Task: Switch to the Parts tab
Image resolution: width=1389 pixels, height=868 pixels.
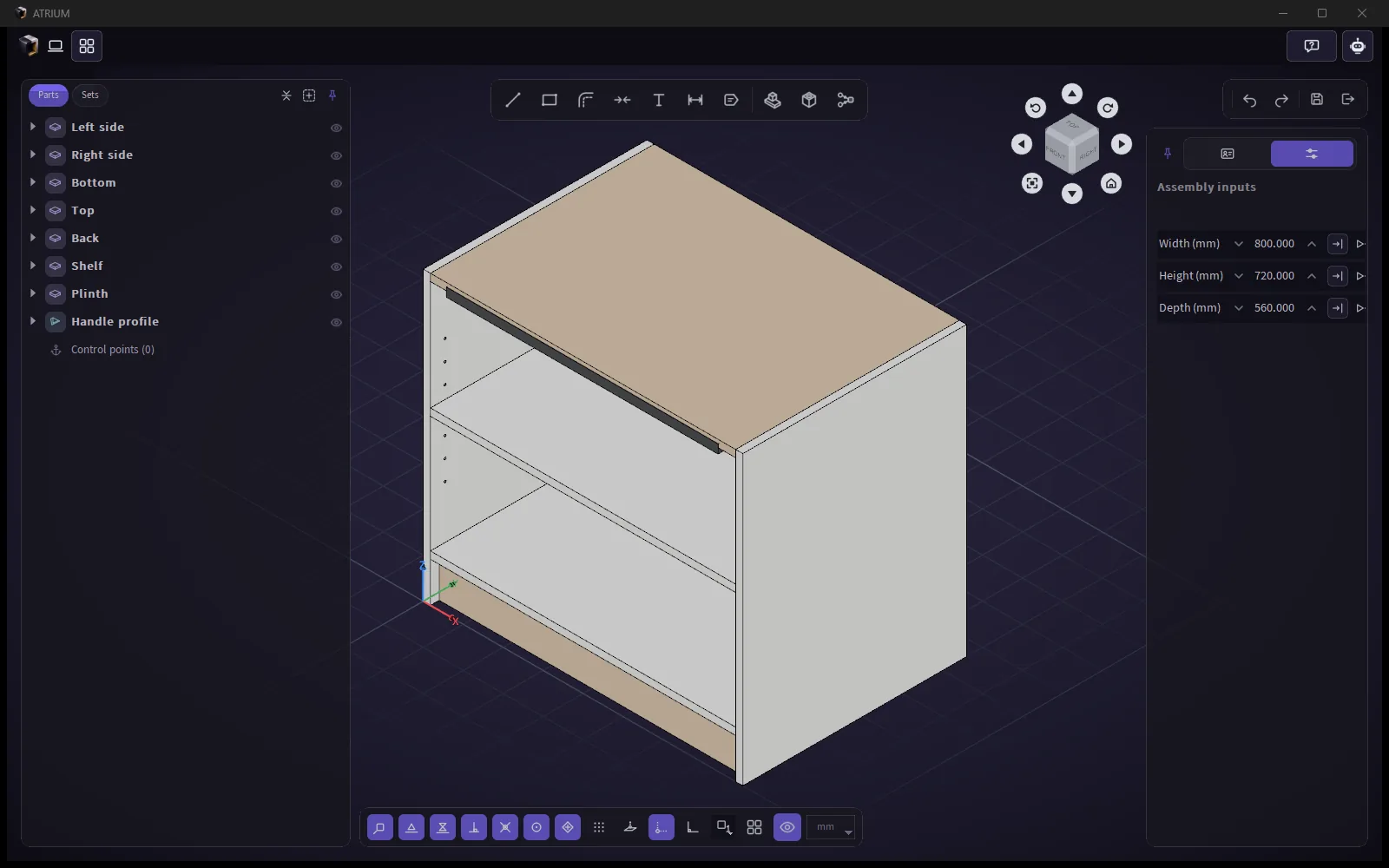Action: pos(49,95)
